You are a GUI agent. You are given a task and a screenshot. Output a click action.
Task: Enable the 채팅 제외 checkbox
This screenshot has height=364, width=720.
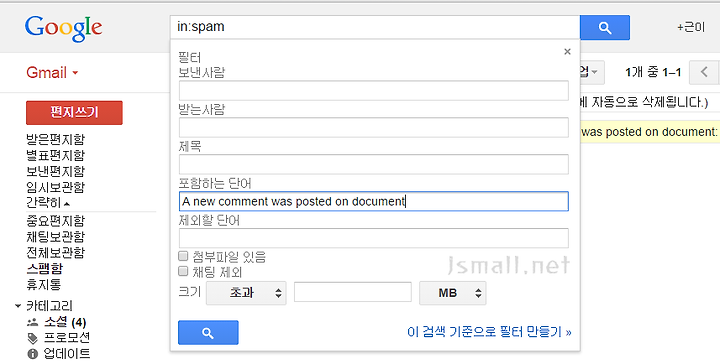tap(183, 272)
